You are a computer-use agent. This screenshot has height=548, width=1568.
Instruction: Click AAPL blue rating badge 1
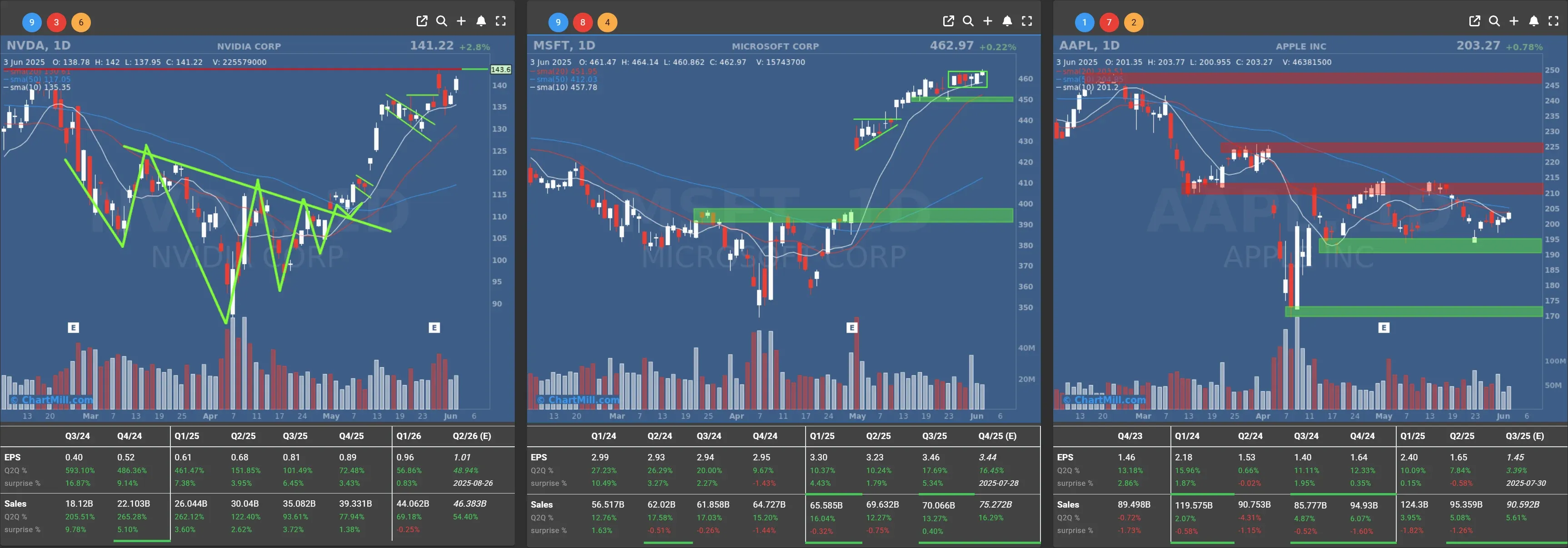pos(1084,23)
